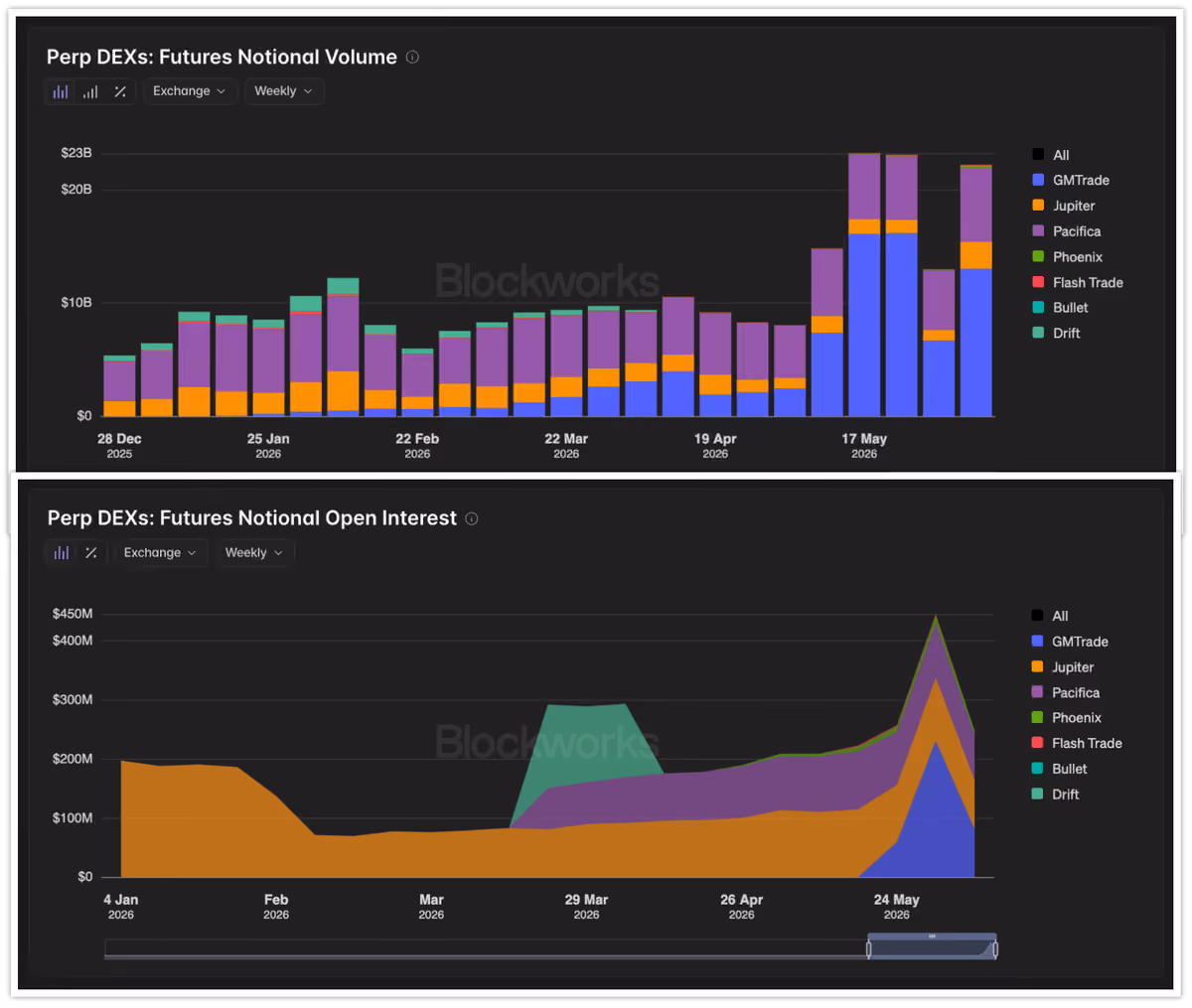Toggle Drift series in Volume legend

(x=1056, y=334)
